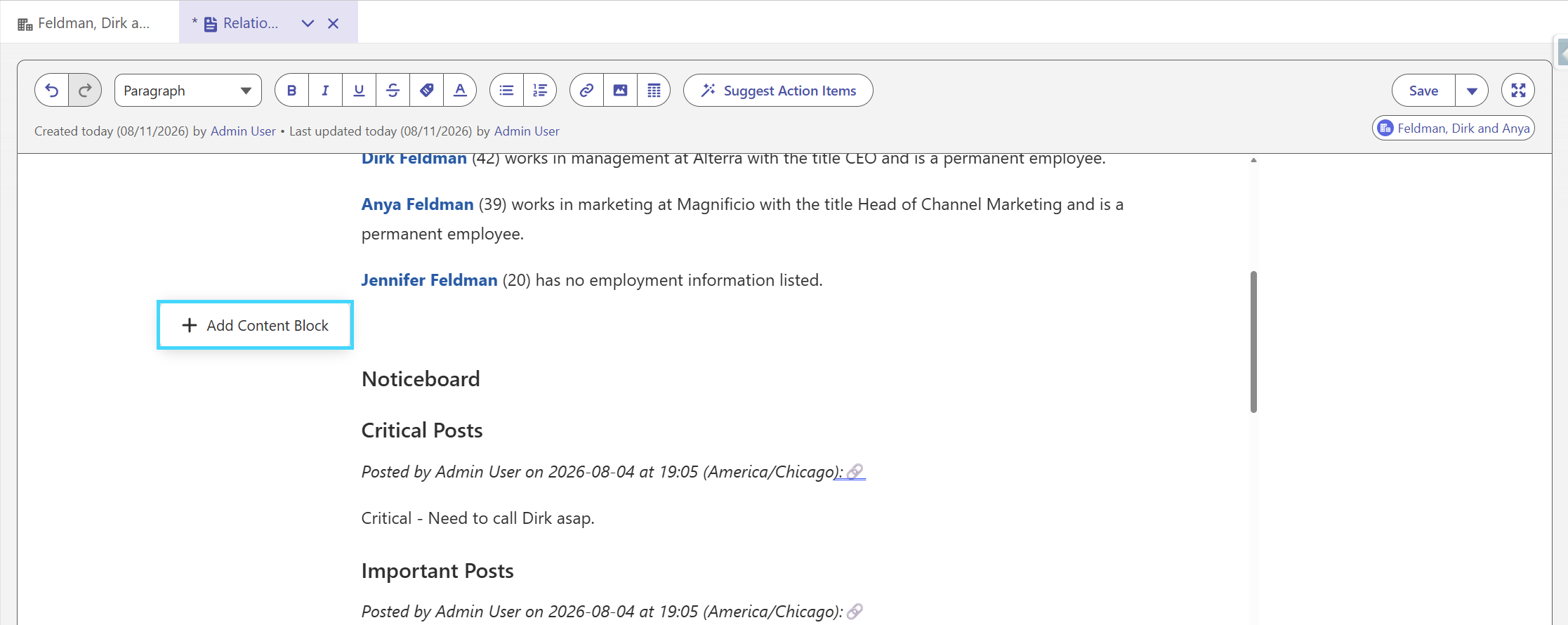Screen dimensions: 1568x625
Task: Insert a hyperlink
Action: coord(586,91)
